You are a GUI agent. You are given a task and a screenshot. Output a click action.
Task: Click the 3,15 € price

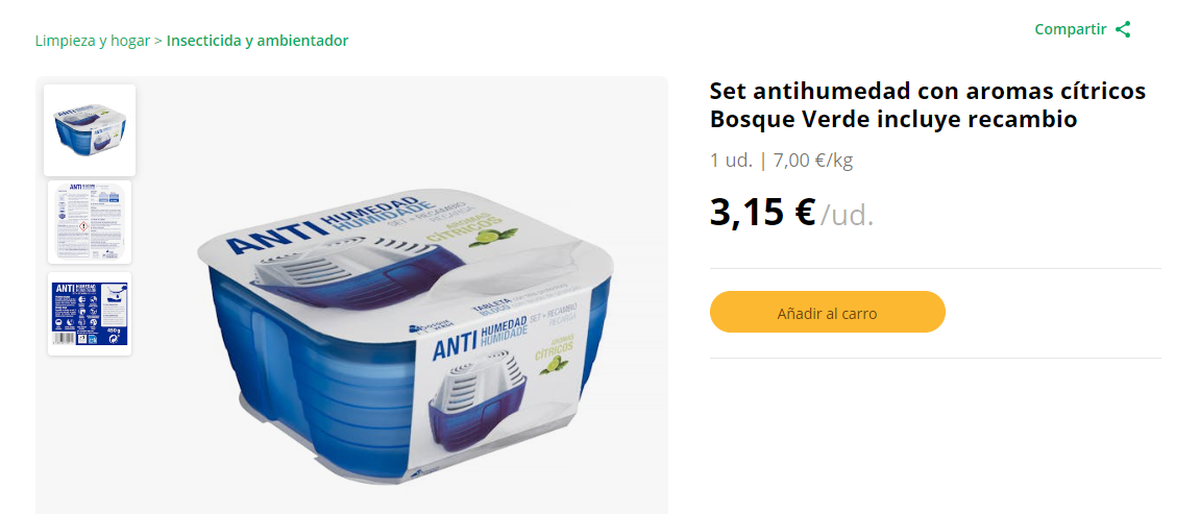tap(763, 212)
